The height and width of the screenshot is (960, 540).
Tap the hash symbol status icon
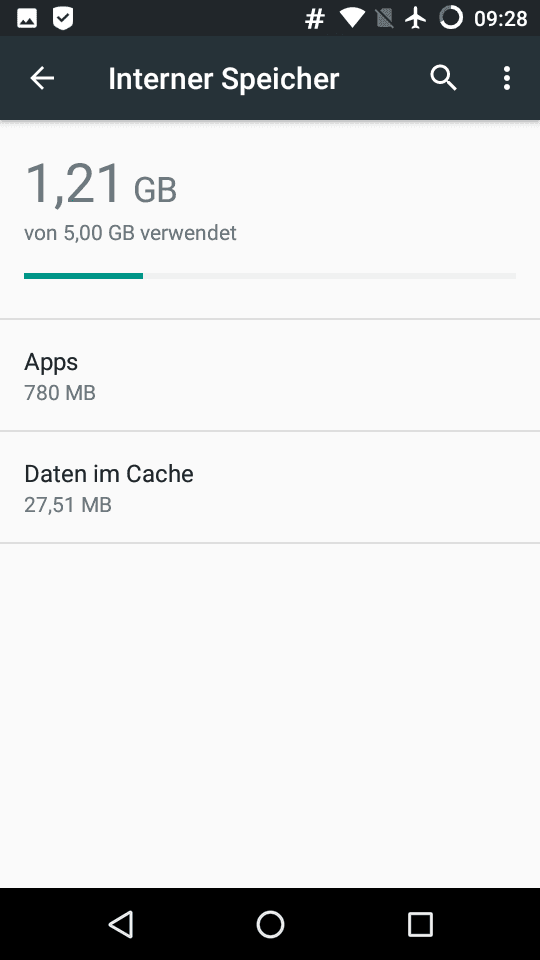[x=314, y=19]
